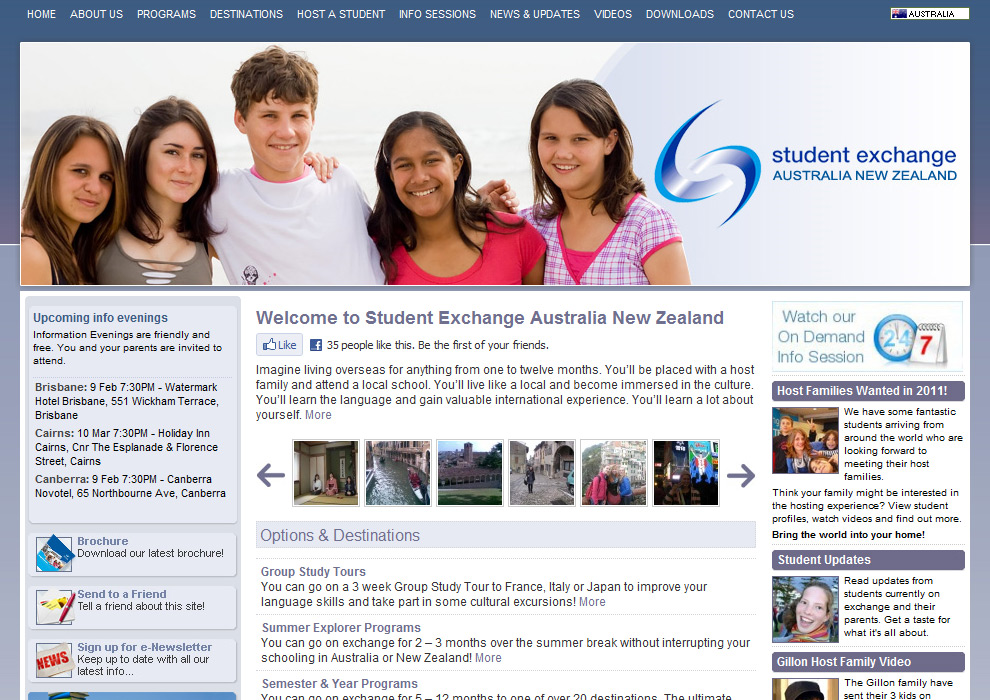Open the AUSTRALIA country selector
This screenshot has width=990, height=700.
(929, 14)
